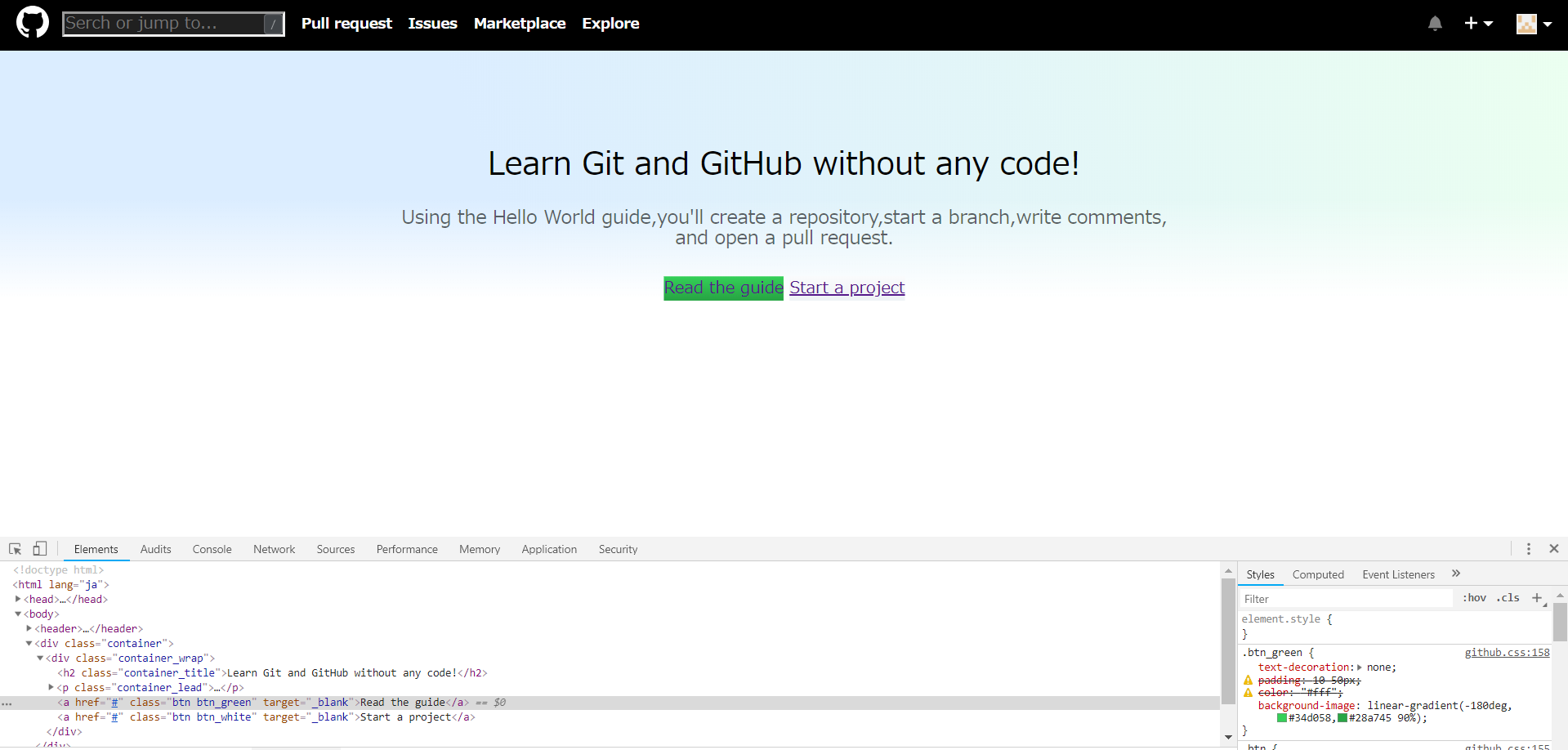The image size is (1568, 750).
Task: Select the btn_white anchor line in the DOM
Action: (266, 717)
